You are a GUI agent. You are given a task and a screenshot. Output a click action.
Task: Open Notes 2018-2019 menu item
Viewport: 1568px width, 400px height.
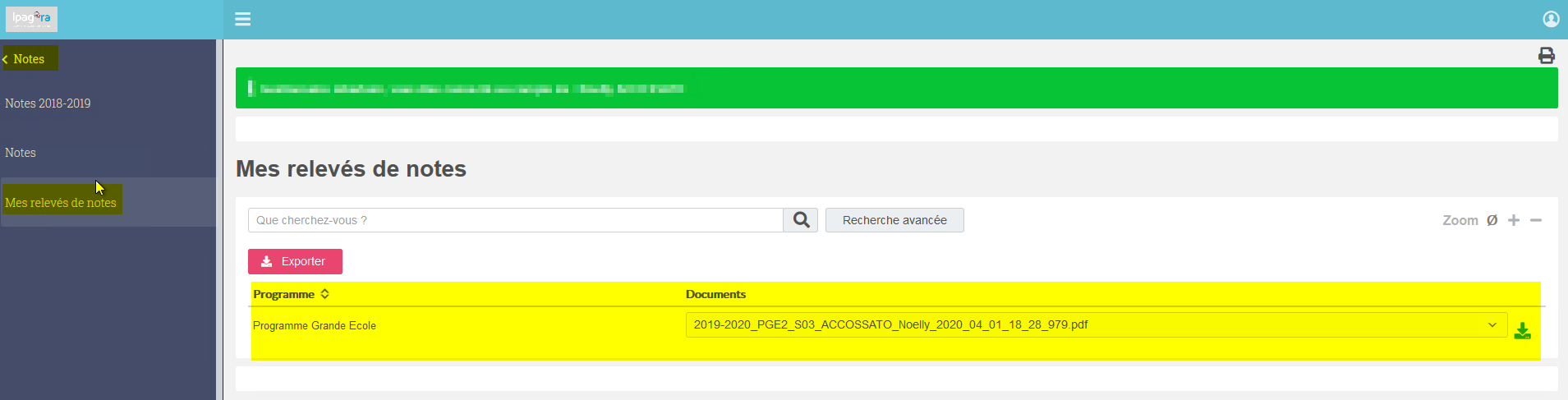48,103
